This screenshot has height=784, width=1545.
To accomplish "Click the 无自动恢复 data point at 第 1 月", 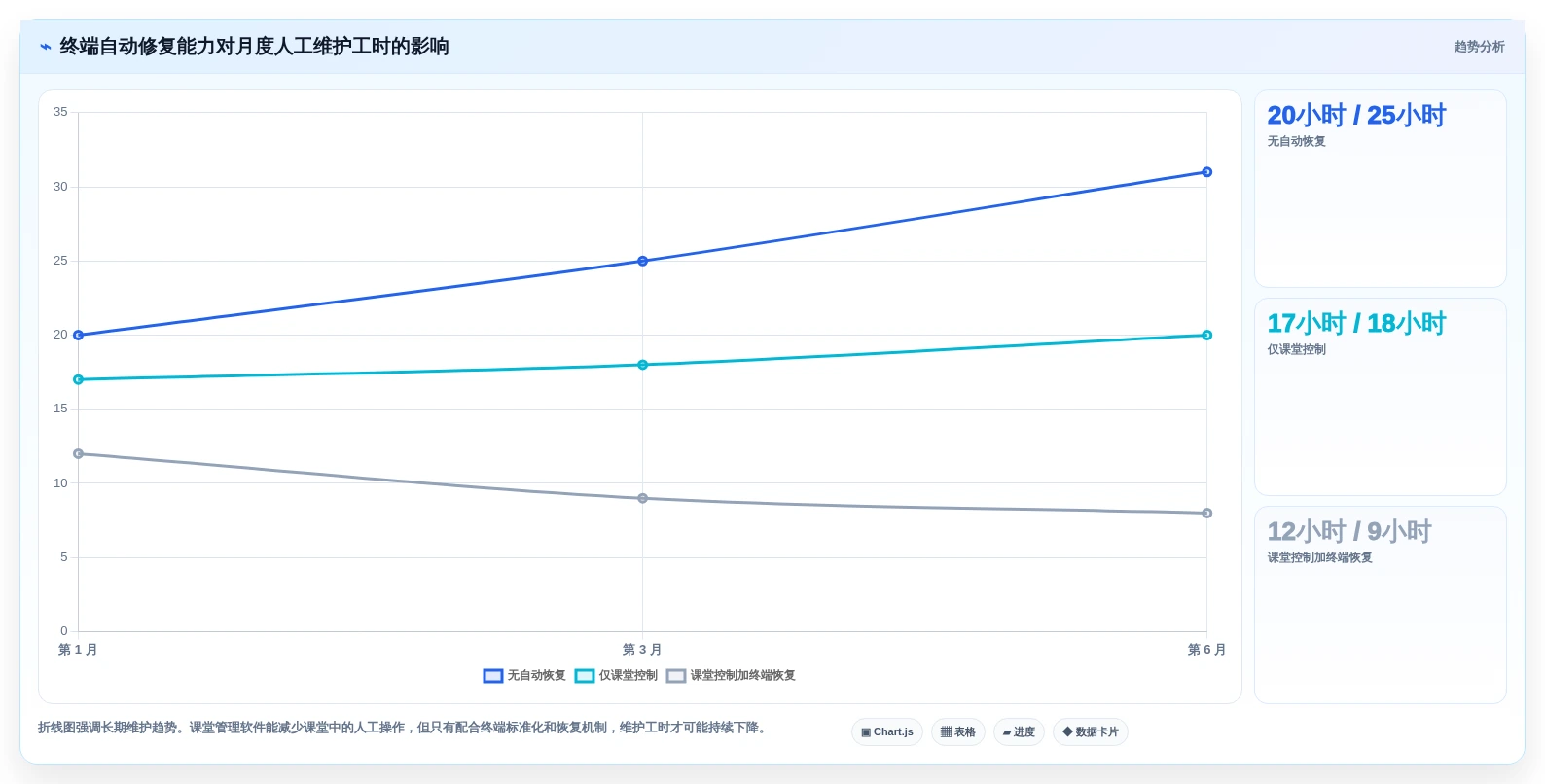I will (x=79, y=336).
